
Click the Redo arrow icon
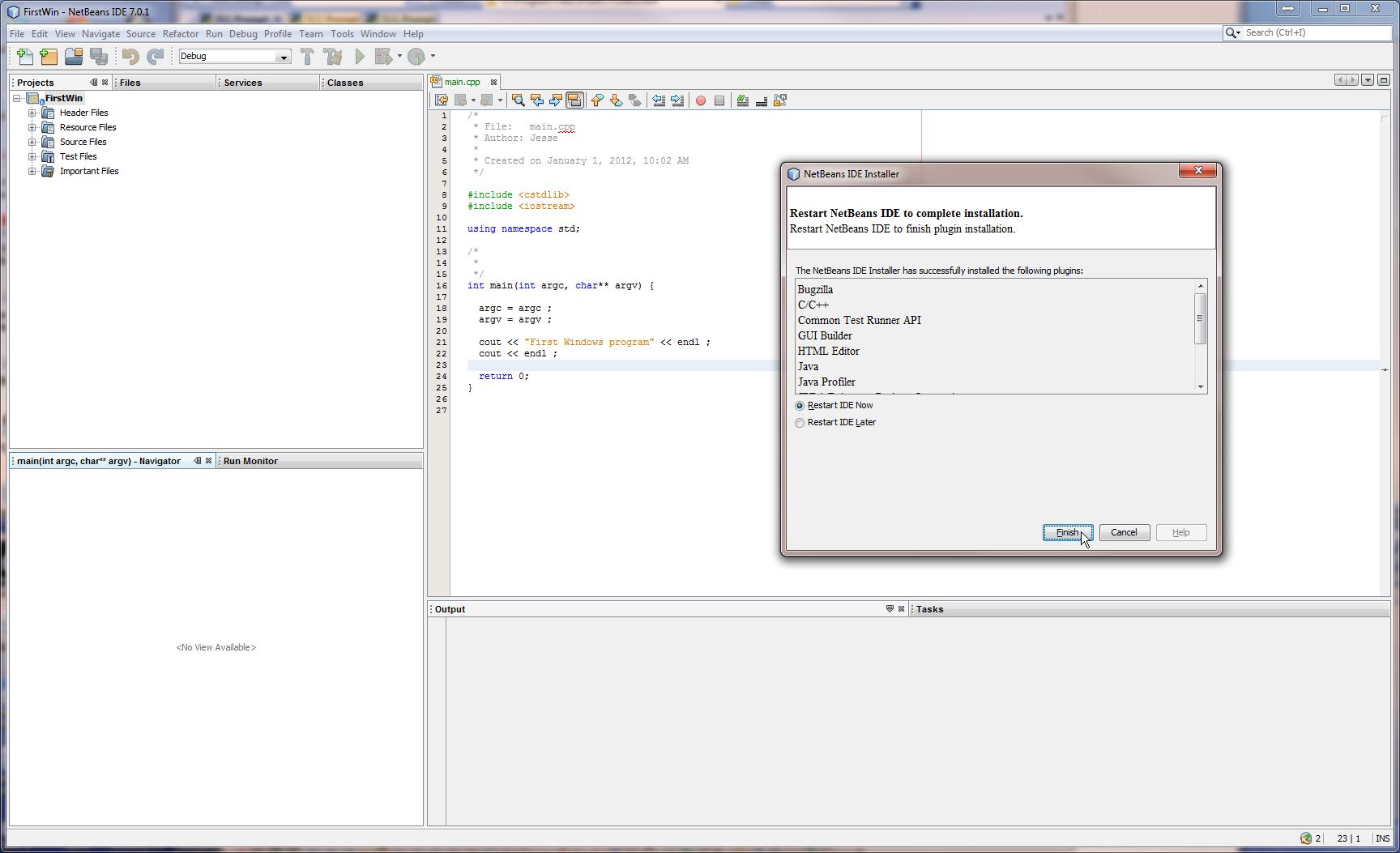(155, 56)
